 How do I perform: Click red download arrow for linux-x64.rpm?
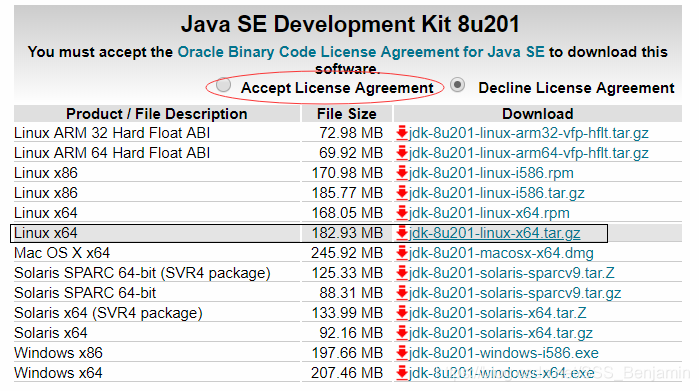point(402,213)
